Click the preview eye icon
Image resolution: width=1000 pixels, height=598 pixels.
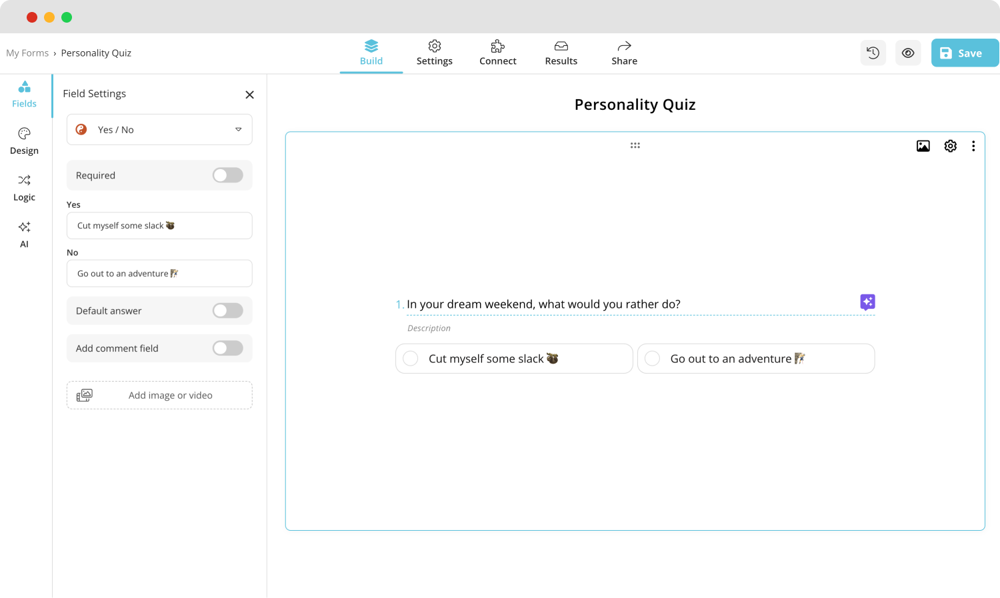click(908, 52)
